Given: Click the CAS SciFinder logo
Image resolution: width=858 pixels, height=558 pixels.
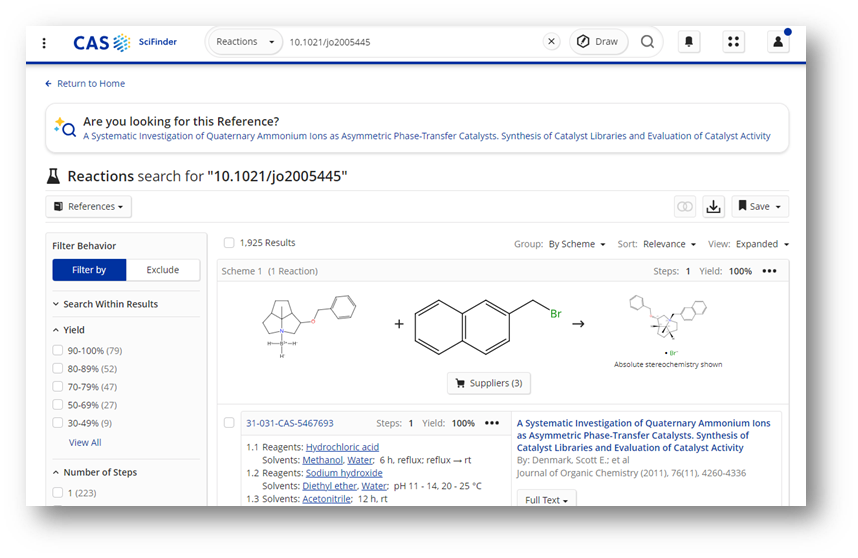Looking at the screenshot, I should (x=125, y=42).
